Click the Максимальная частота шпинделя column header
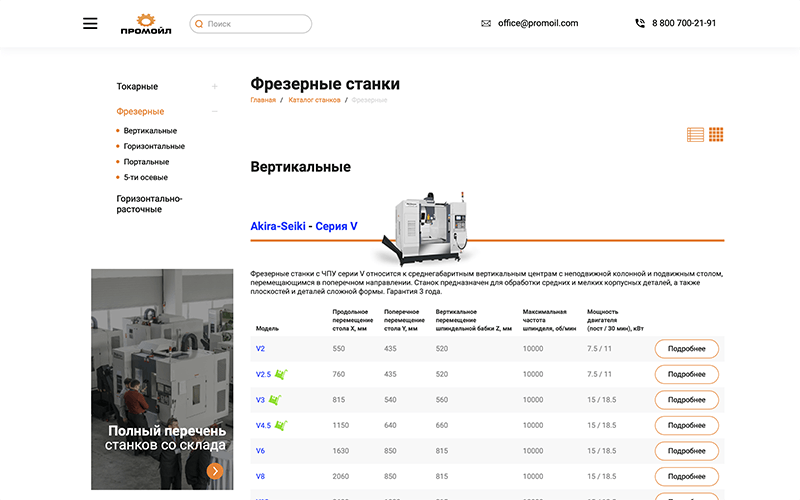The width and height of the screenshot is (800, 500). [549, 320]
